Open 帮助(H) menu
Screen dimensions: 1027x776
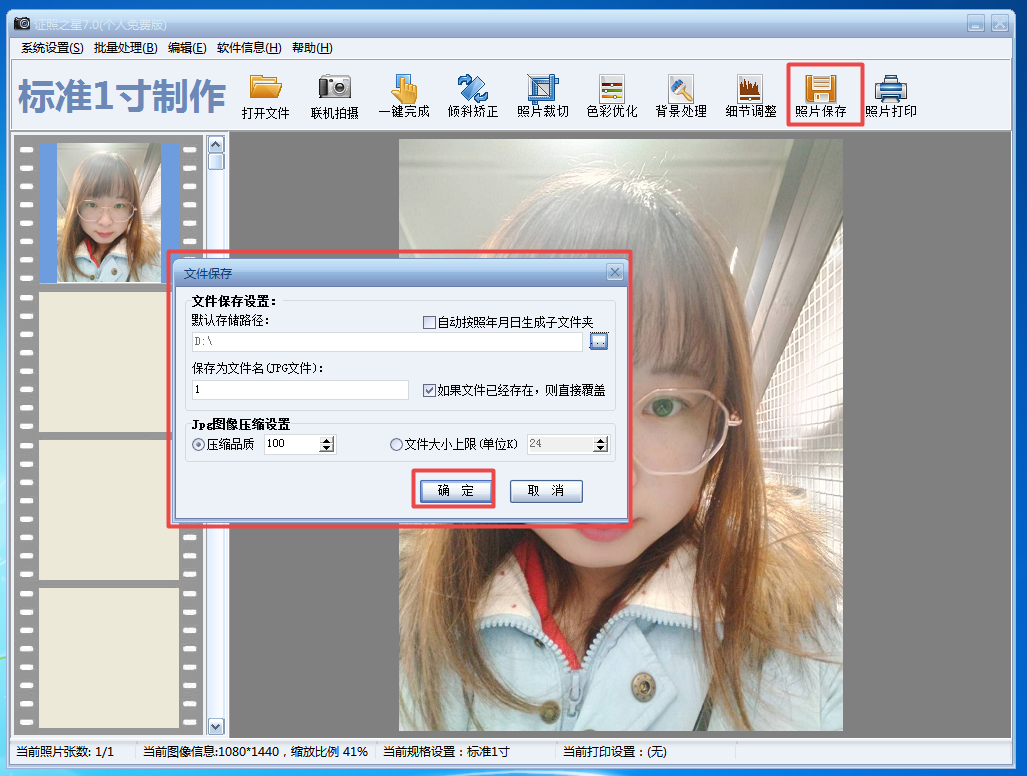312,48
